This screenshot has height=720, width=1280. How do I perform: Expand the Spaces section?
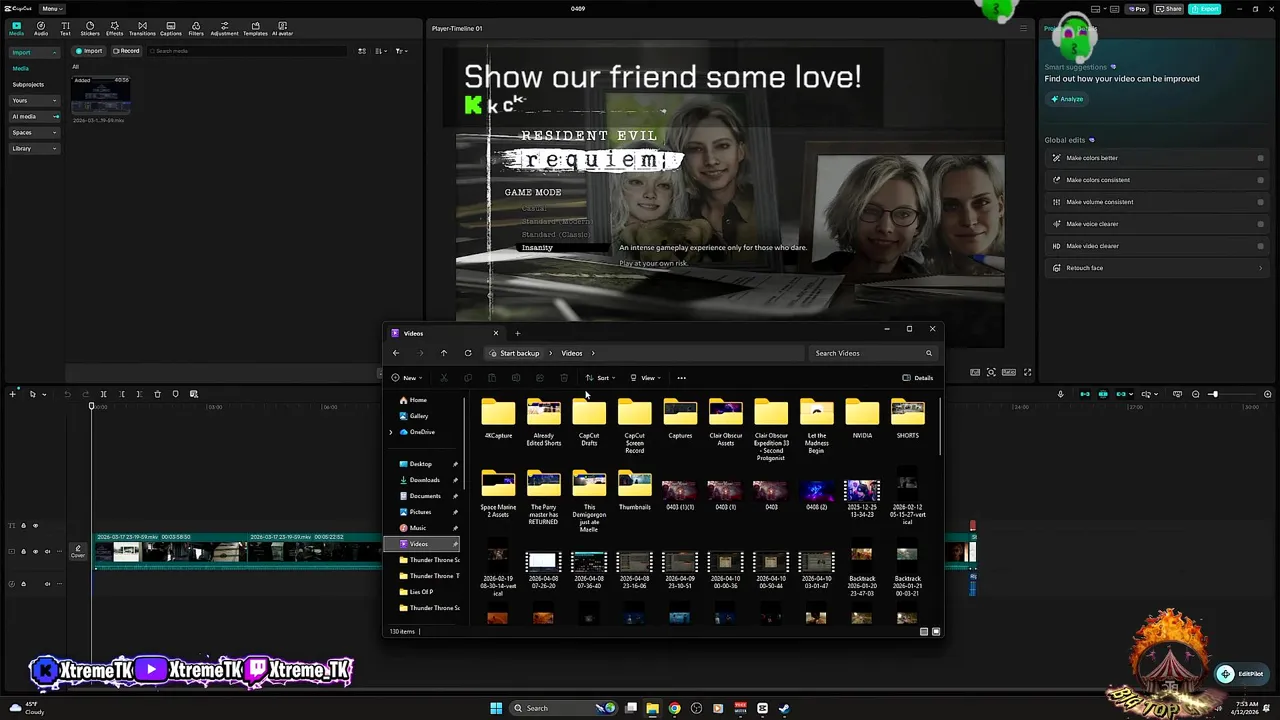[33, 132]
